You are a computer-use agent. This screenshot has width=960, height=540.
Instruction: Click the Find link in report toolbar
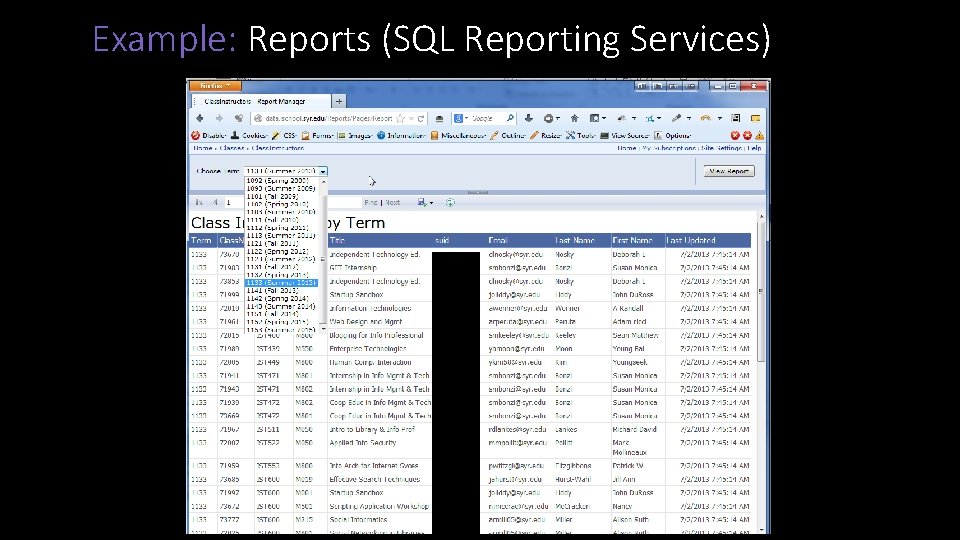pos(370,202)
